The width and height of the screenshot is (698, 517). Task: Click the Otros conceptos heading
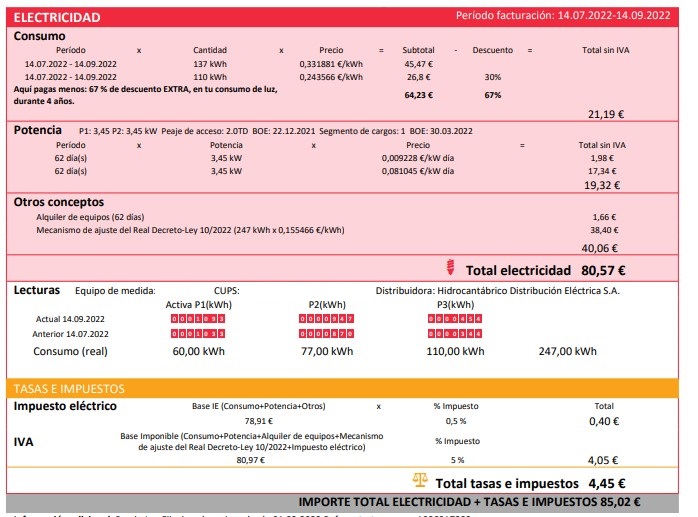(59, 202)
